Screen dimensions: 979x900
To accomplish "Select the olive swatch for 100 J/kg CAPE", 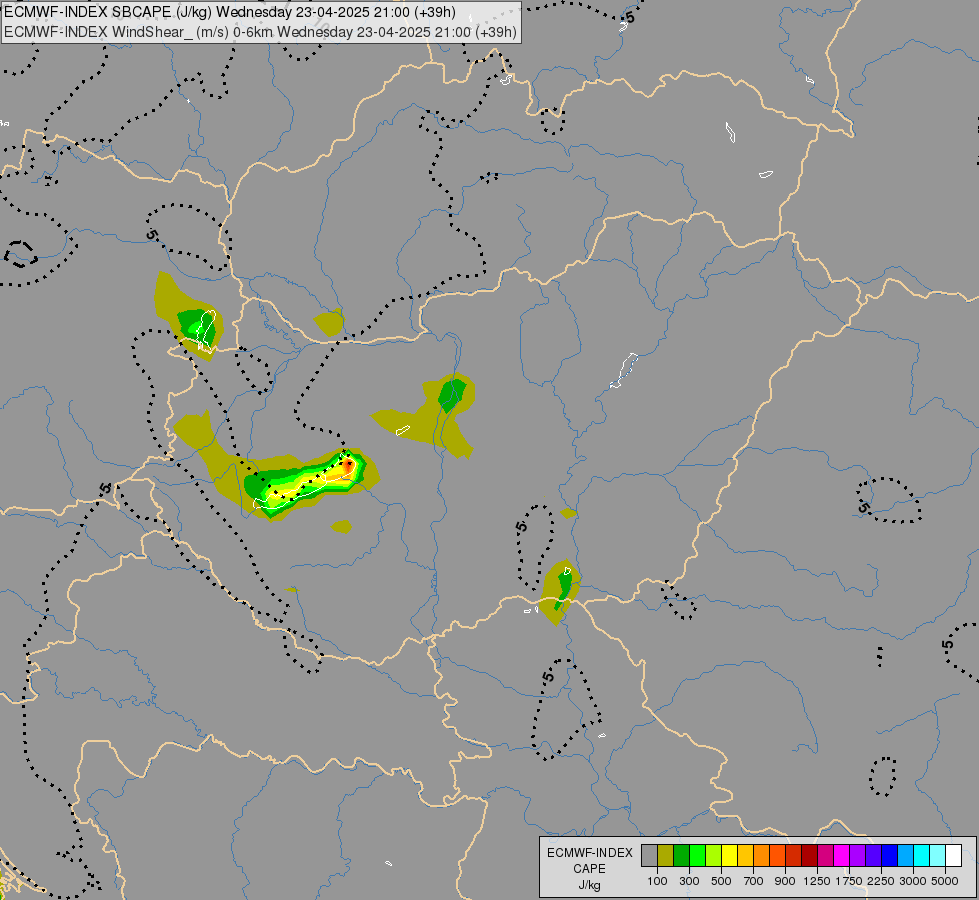I will pos(666,855).
